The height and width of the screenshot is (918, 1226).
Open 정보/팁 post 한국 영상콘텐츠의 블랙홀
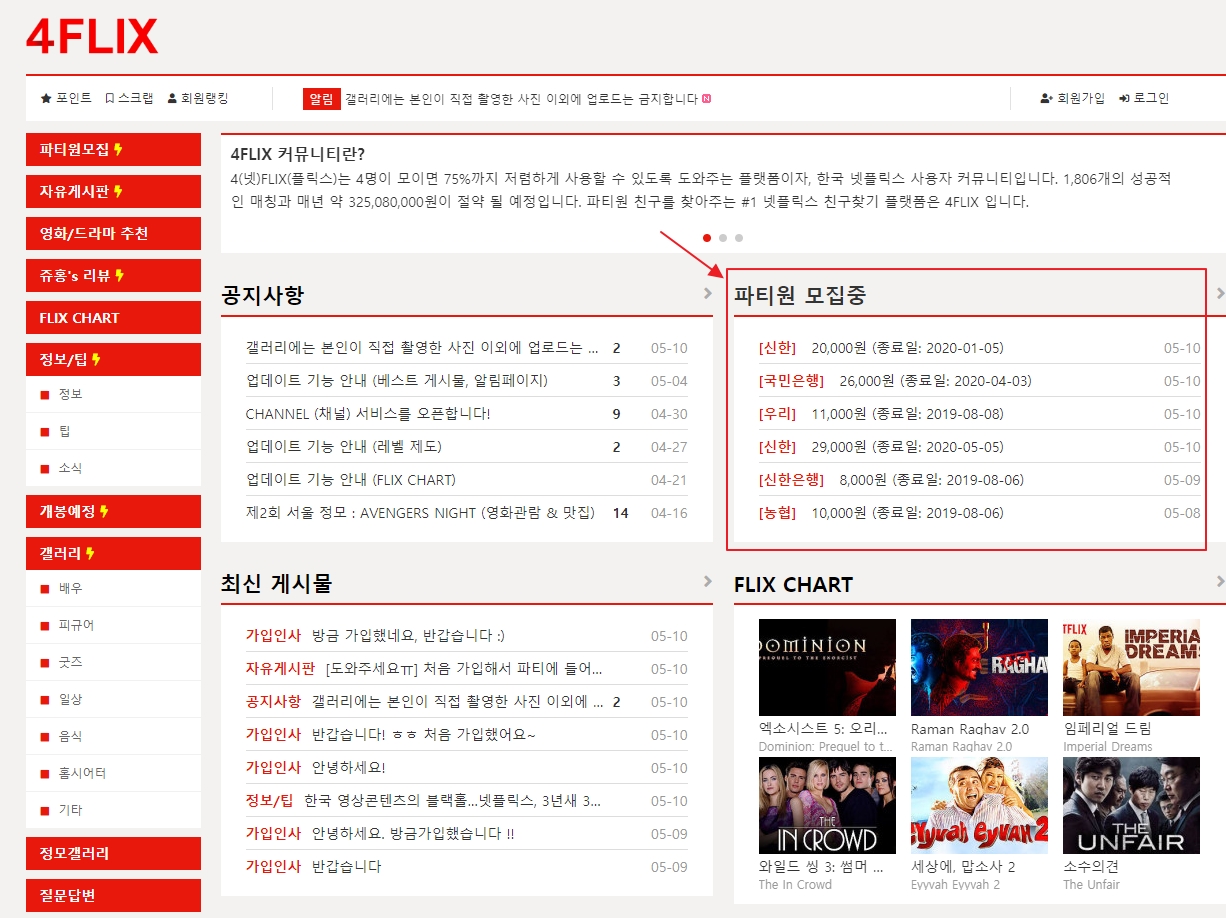[452, 801]
